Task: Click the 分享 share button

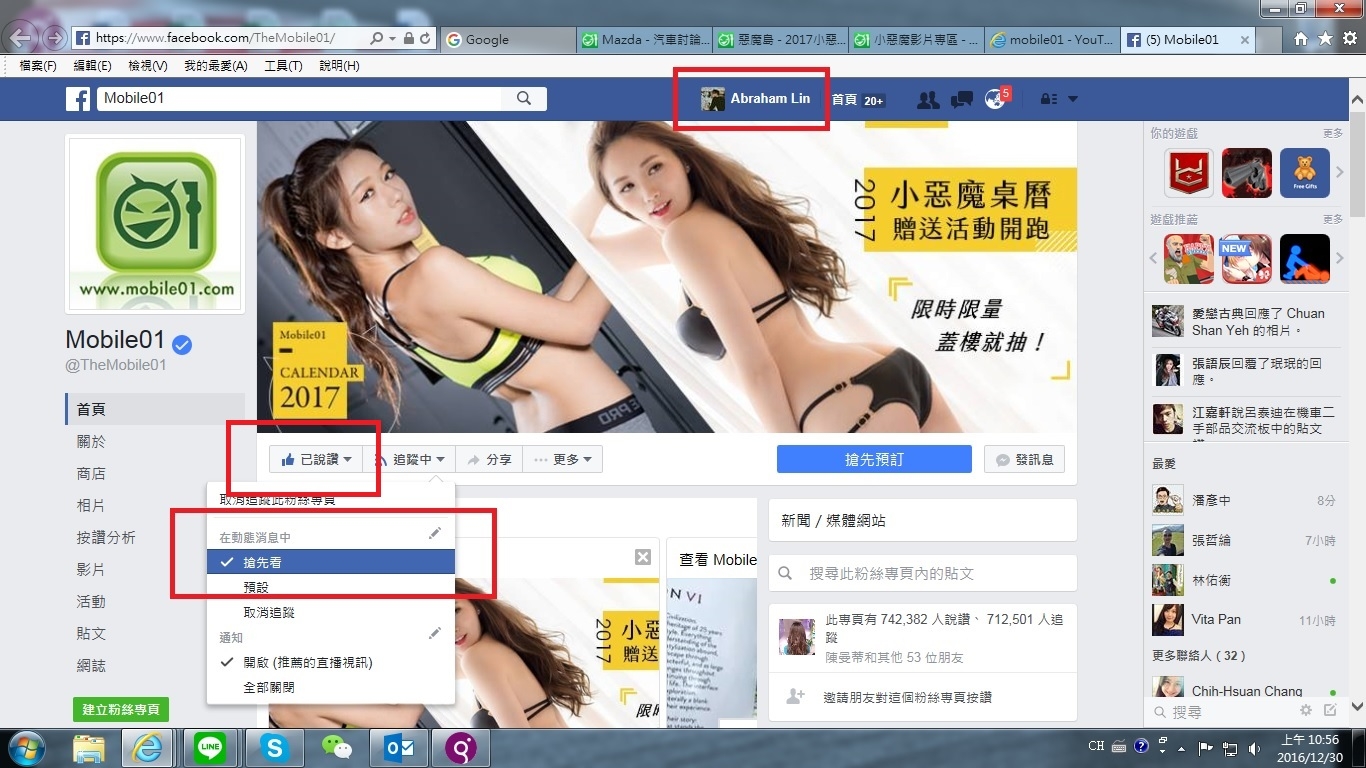Action: pos(489,460)
